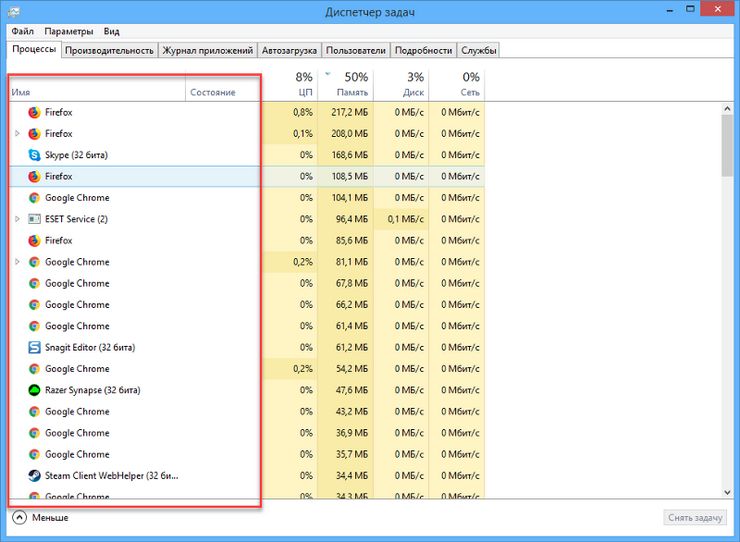Click the Firefox icon in the highlighted 108,5 МБ row
This screenshot has width=740, height=542.
click(x=34, y=177)
